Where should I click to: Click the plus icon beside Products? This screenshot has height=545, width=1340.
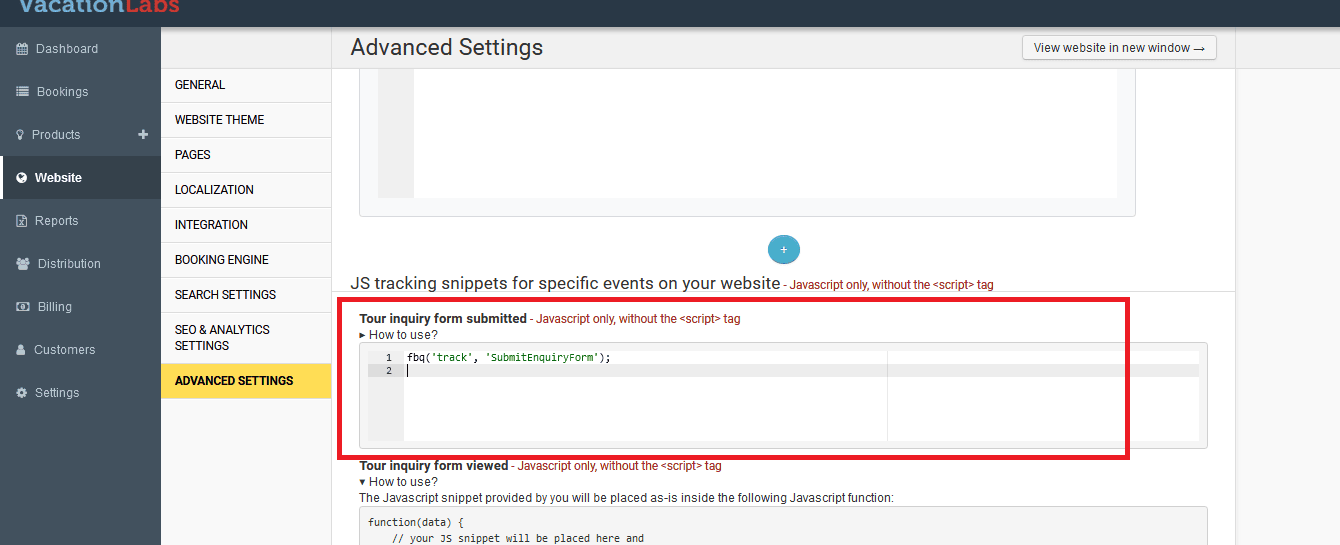(143, 134)
